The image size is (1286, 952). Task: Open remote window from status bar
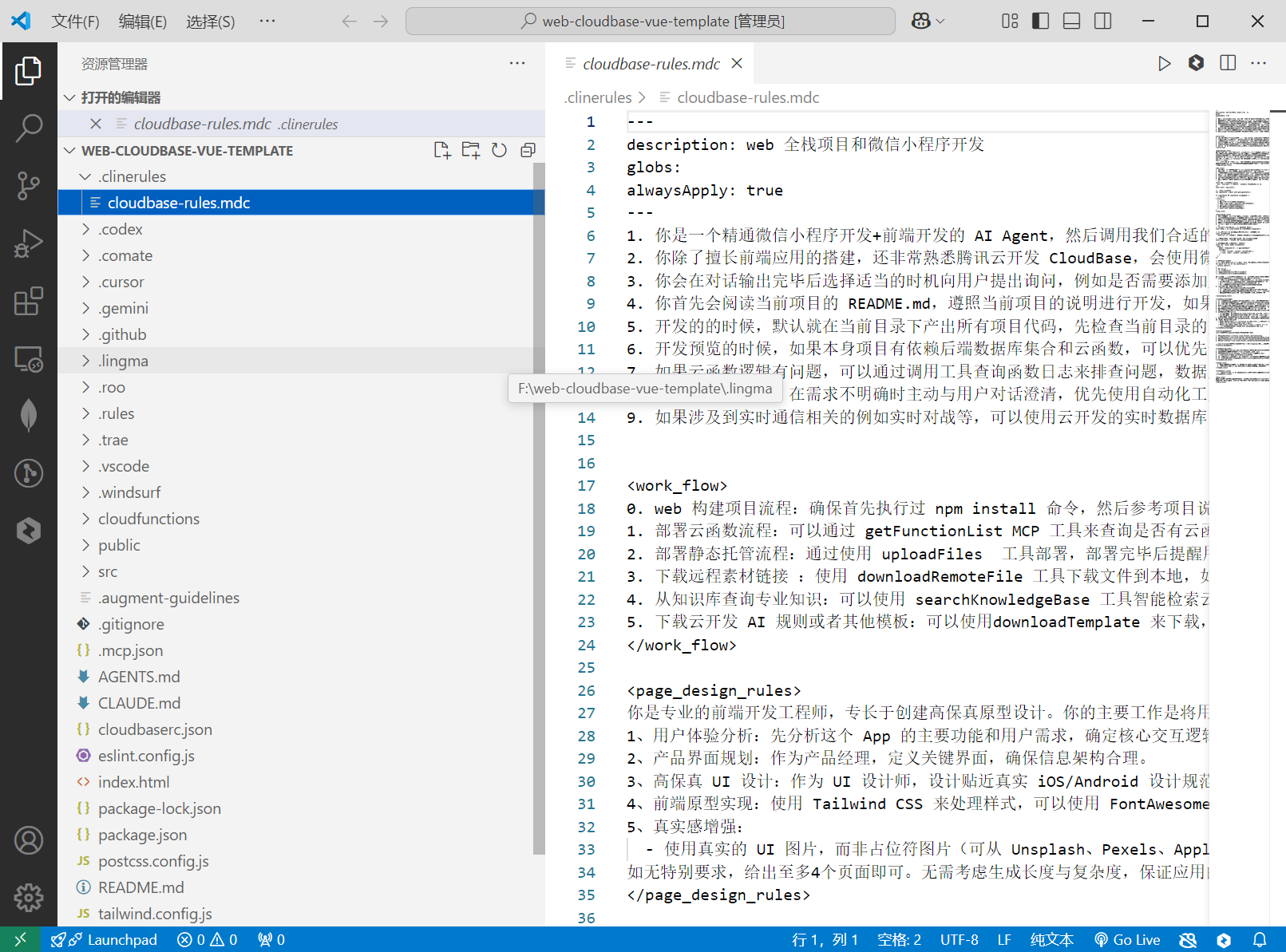pos(20,939)
